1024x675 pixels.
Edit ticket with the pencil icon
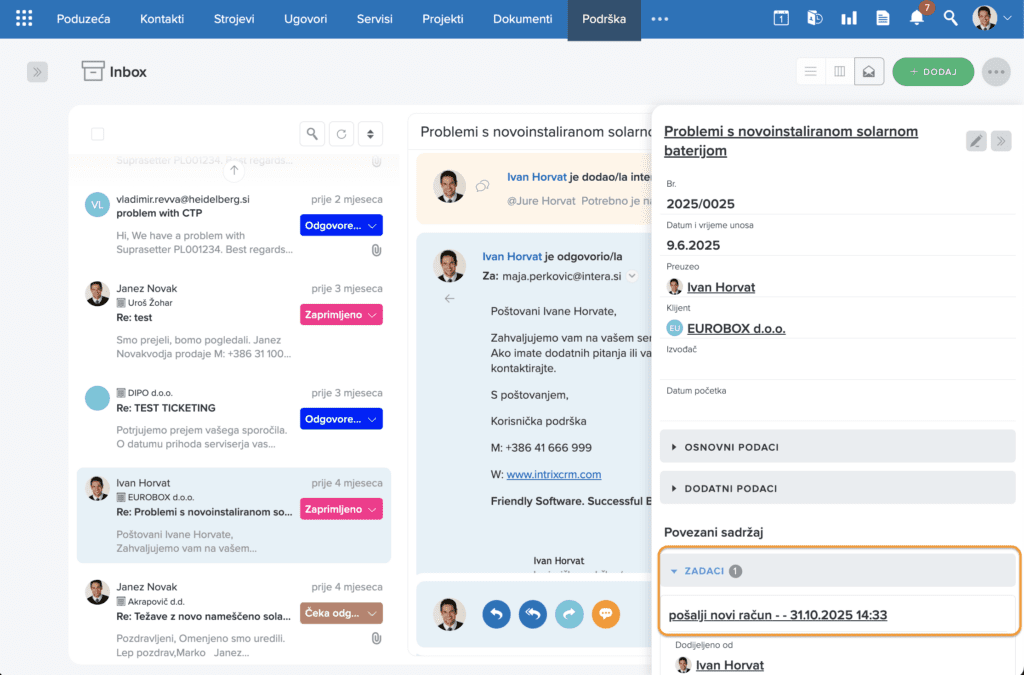[975, 141]
